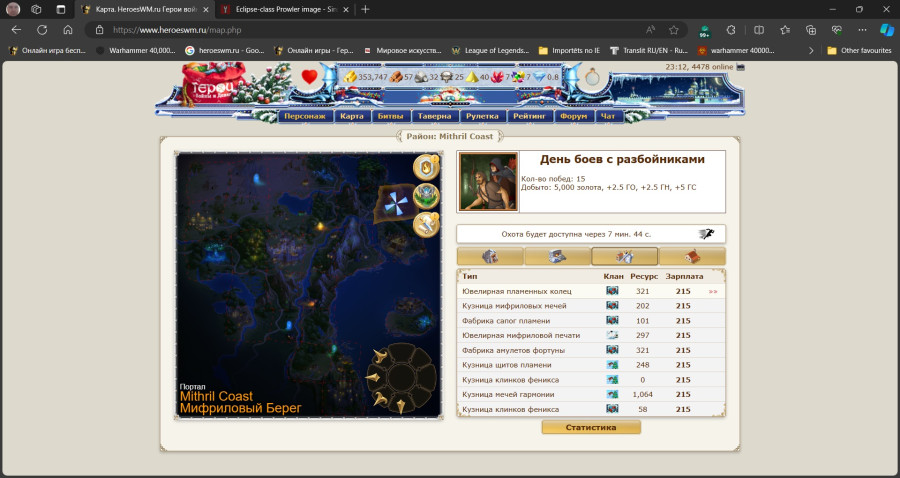Open Фабрика сапог пламени facility

pos(506,321)
